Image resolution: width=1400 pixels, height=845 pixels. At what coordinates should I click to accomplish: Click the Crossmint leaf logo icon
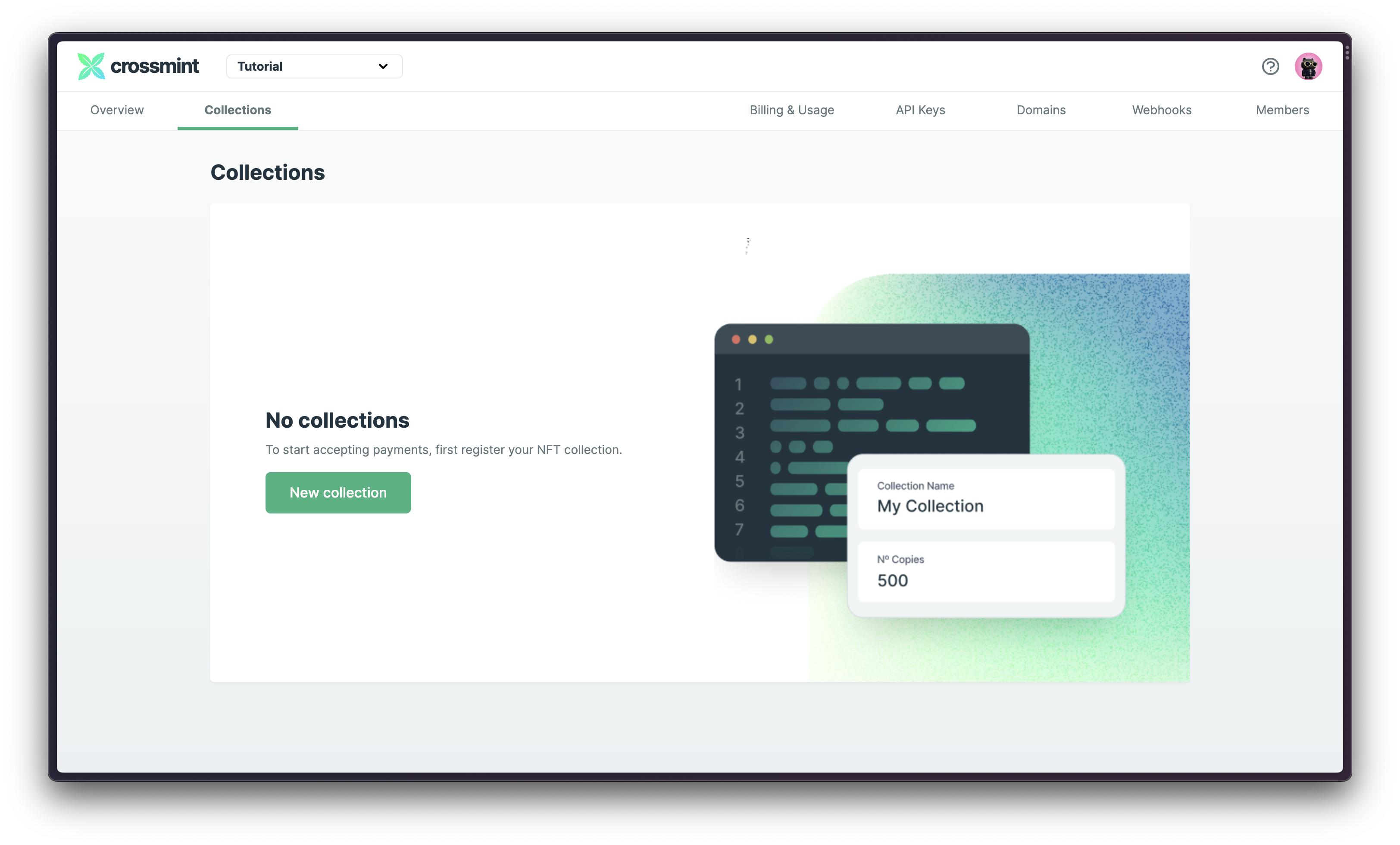91,66
